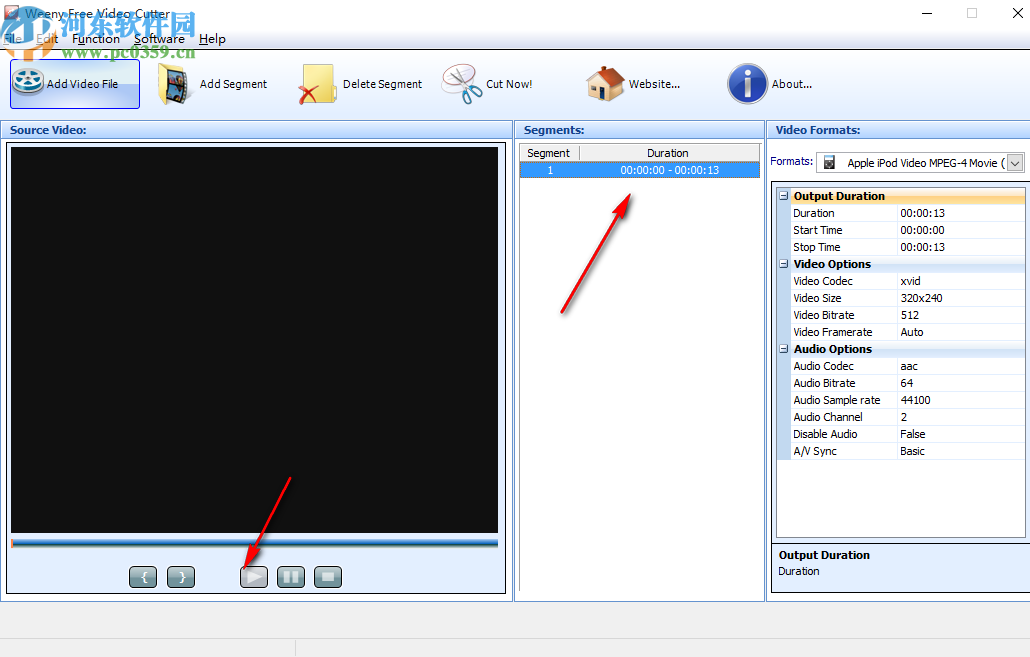Open the Website using the home icon
Viewport: 1030px width, 657px height.
coord(604,83)
